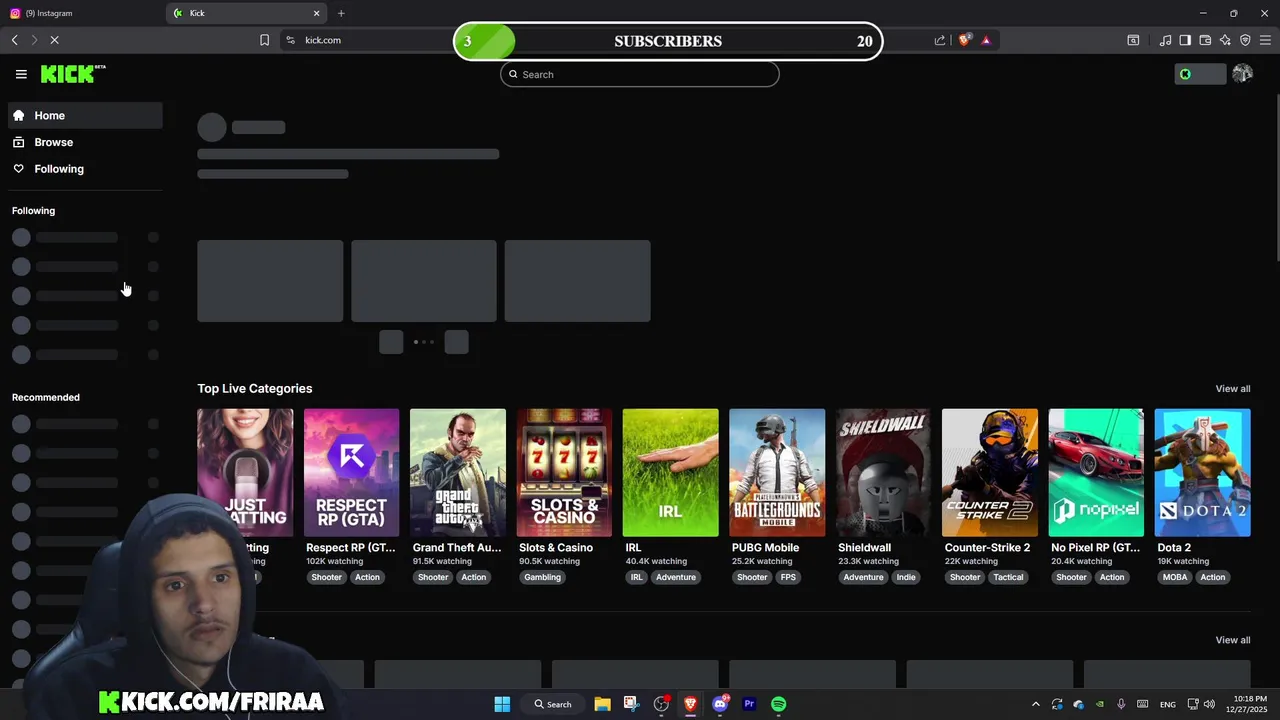1280x720 pixels.
Task: Open Snipping Tool from taskbar
Action: pyautogui.click(x=631, y=704)
